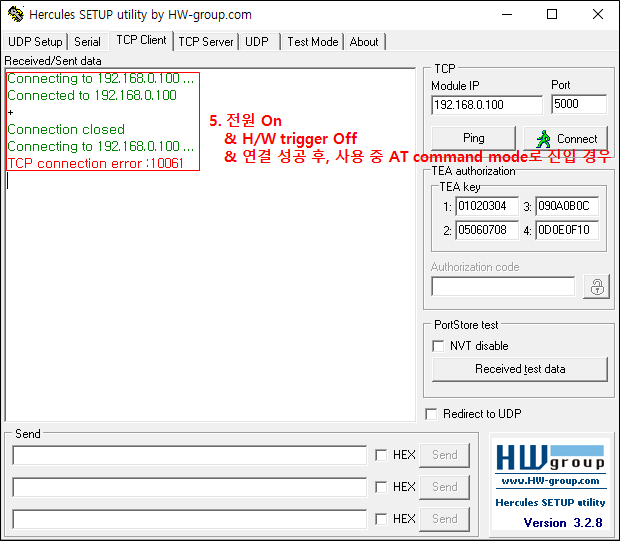Open the HW group logo link
630x541 pixels.
point(550,458)
